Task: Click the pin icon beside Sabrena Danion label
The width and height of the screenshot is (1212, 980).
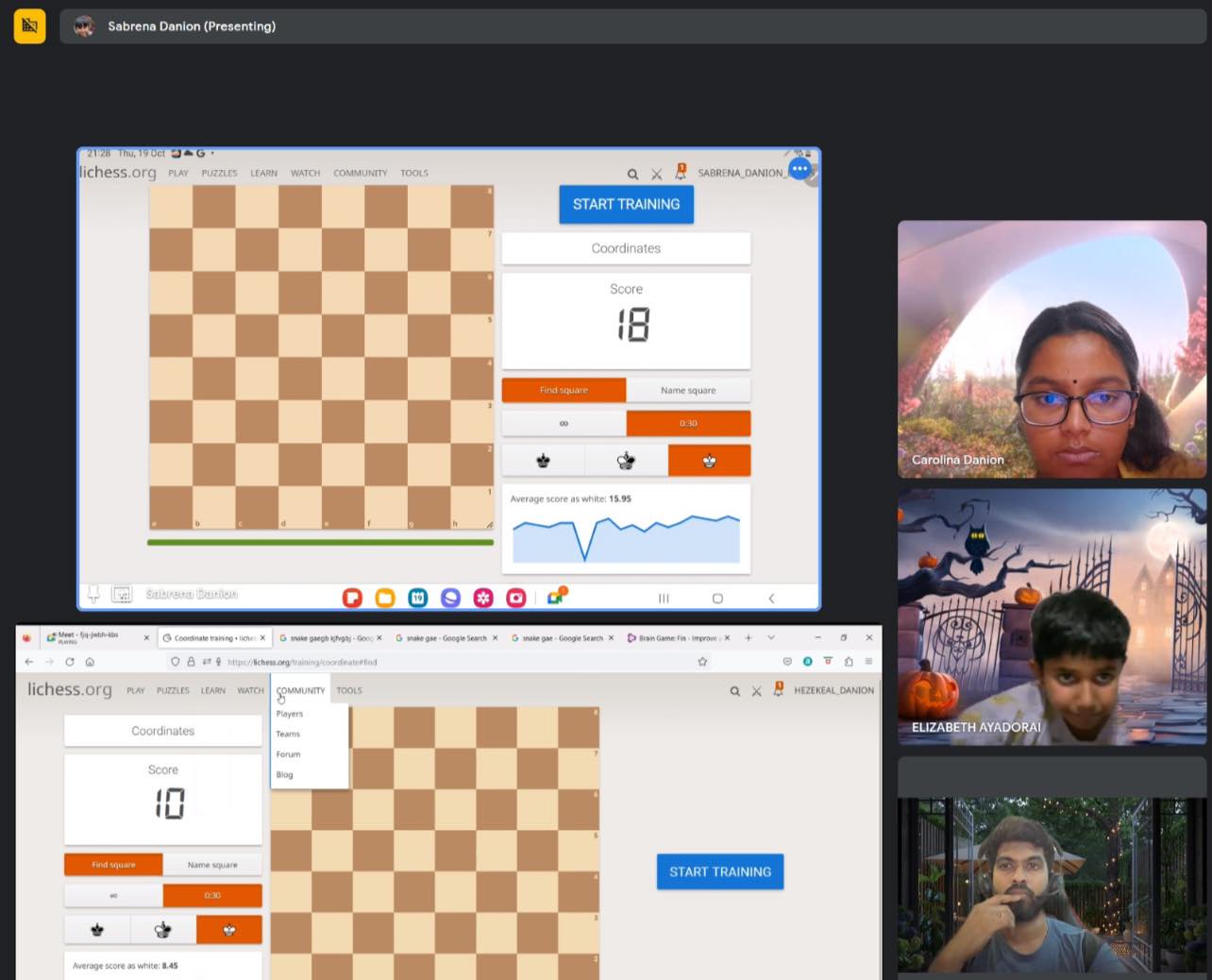Action: pyautogui.click(x=93, y=594)
